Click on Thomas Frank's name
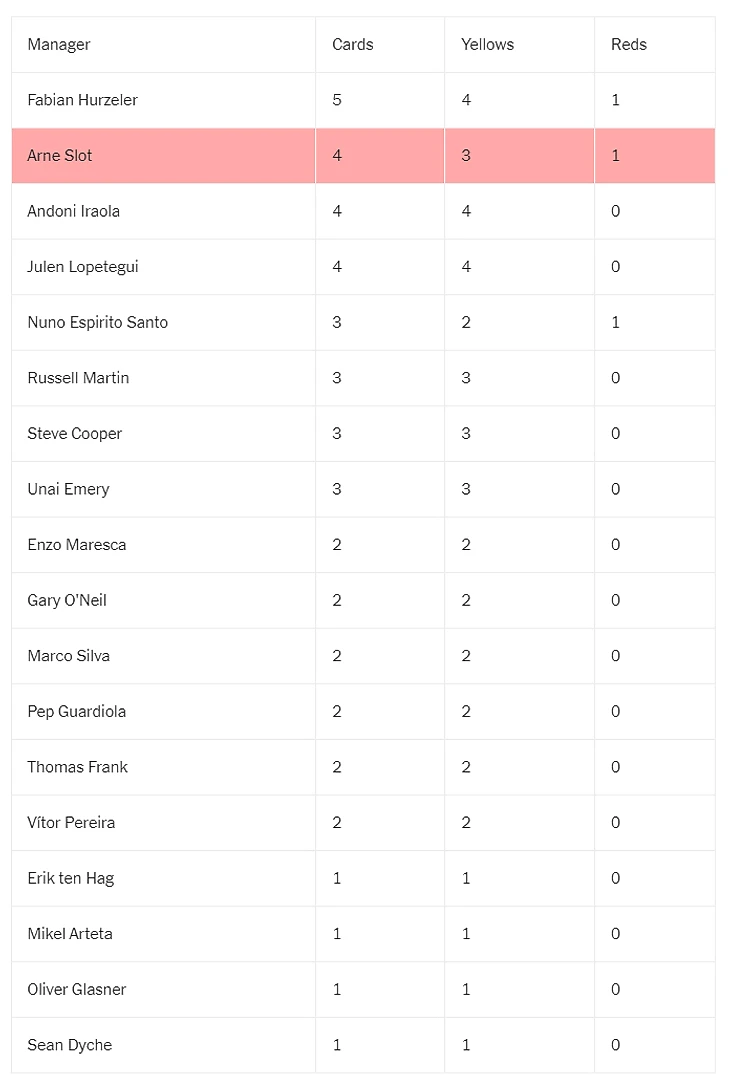The width and height of the screenshot is (730, 1076). (78, 767)
